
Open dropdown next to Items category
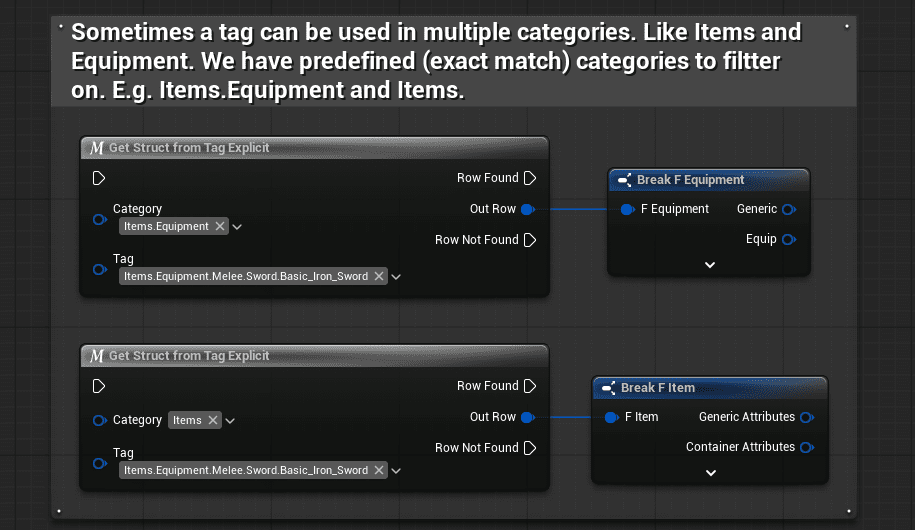coord(230,421)
